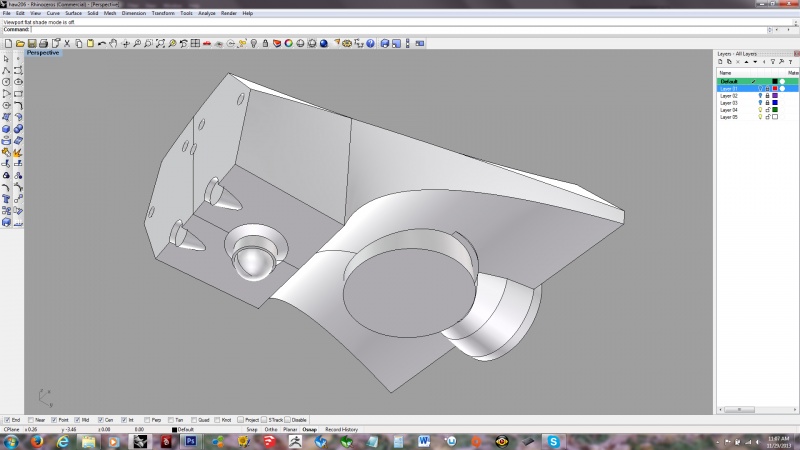
Task: Click the Filter funnel icon in Layers panel
Action: click(x=773, y=62)
